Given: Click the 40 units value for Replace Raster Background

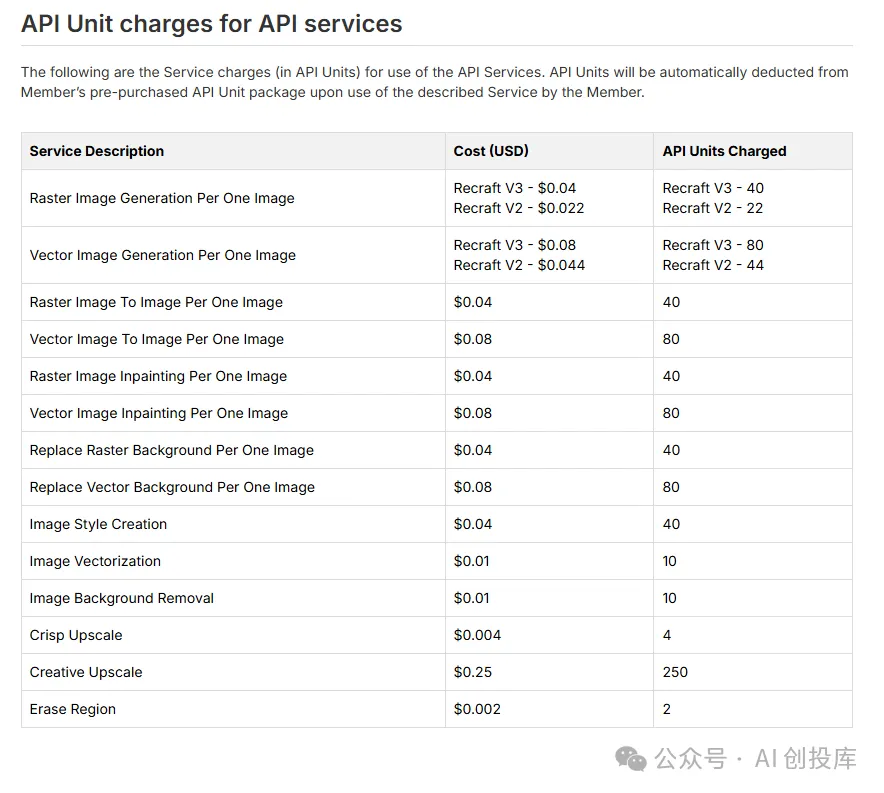Looking at the screenshot, I should point(671,450).
